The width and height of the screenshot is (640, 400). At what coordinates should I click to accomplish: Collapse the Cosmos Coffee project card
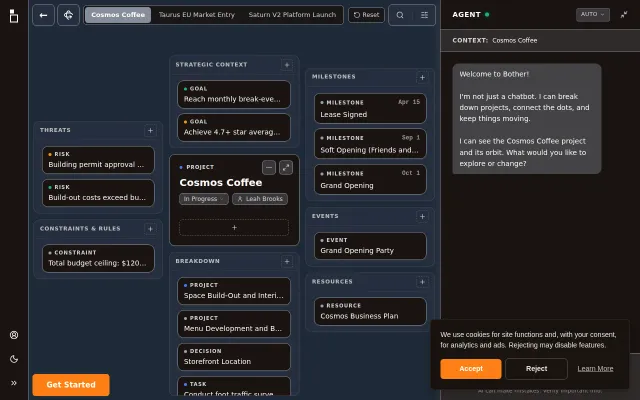tap(269, 167)
